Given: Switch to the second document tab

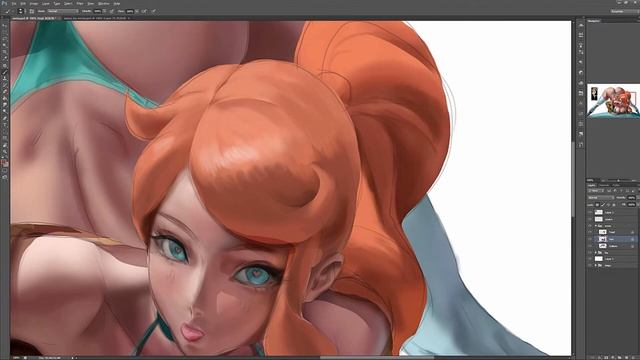Looking at the screenshot, I should [97, 18].
